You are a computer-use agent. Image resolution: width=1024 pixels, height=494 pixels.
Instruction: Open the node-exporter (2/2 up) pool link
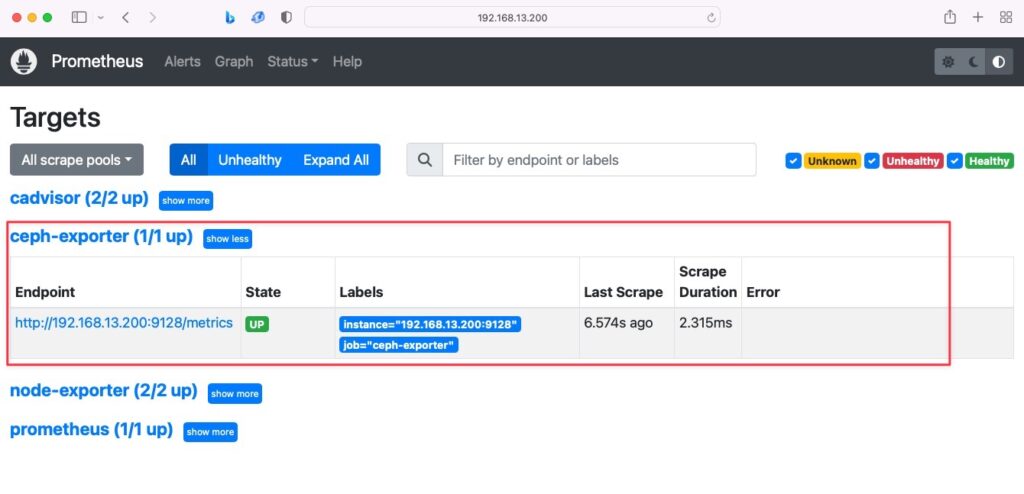coord(104,391)
